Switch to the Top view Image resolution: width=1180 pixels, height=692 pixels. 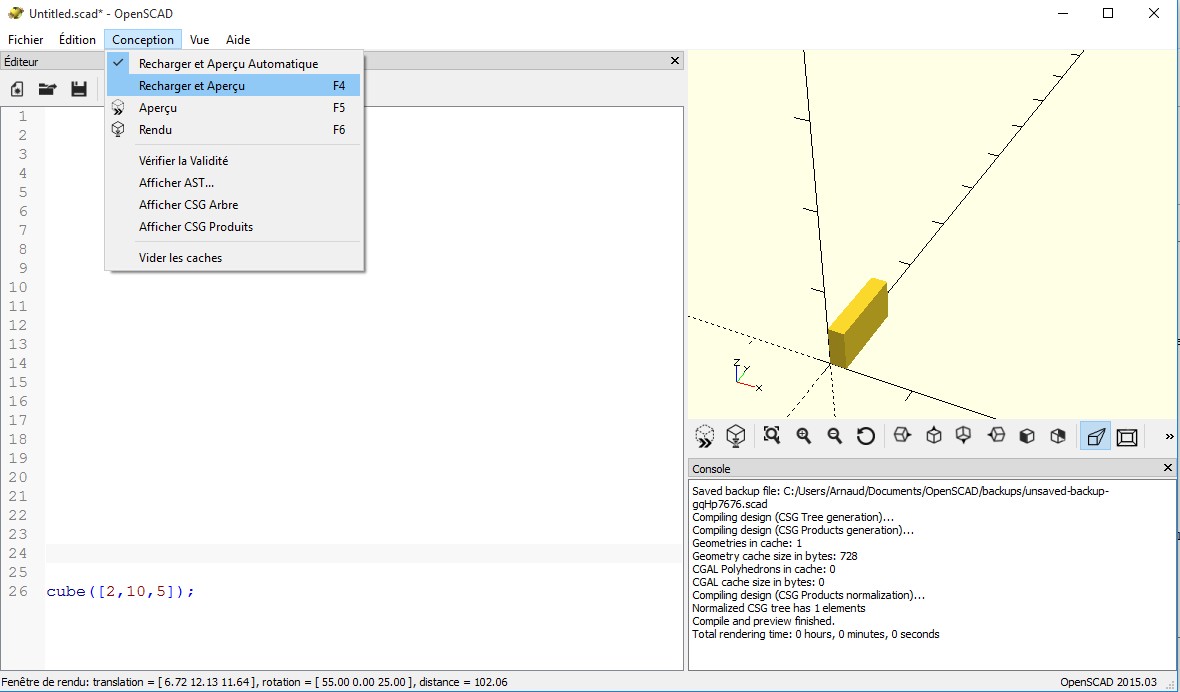pyautogui.click(x=934, y=436)
